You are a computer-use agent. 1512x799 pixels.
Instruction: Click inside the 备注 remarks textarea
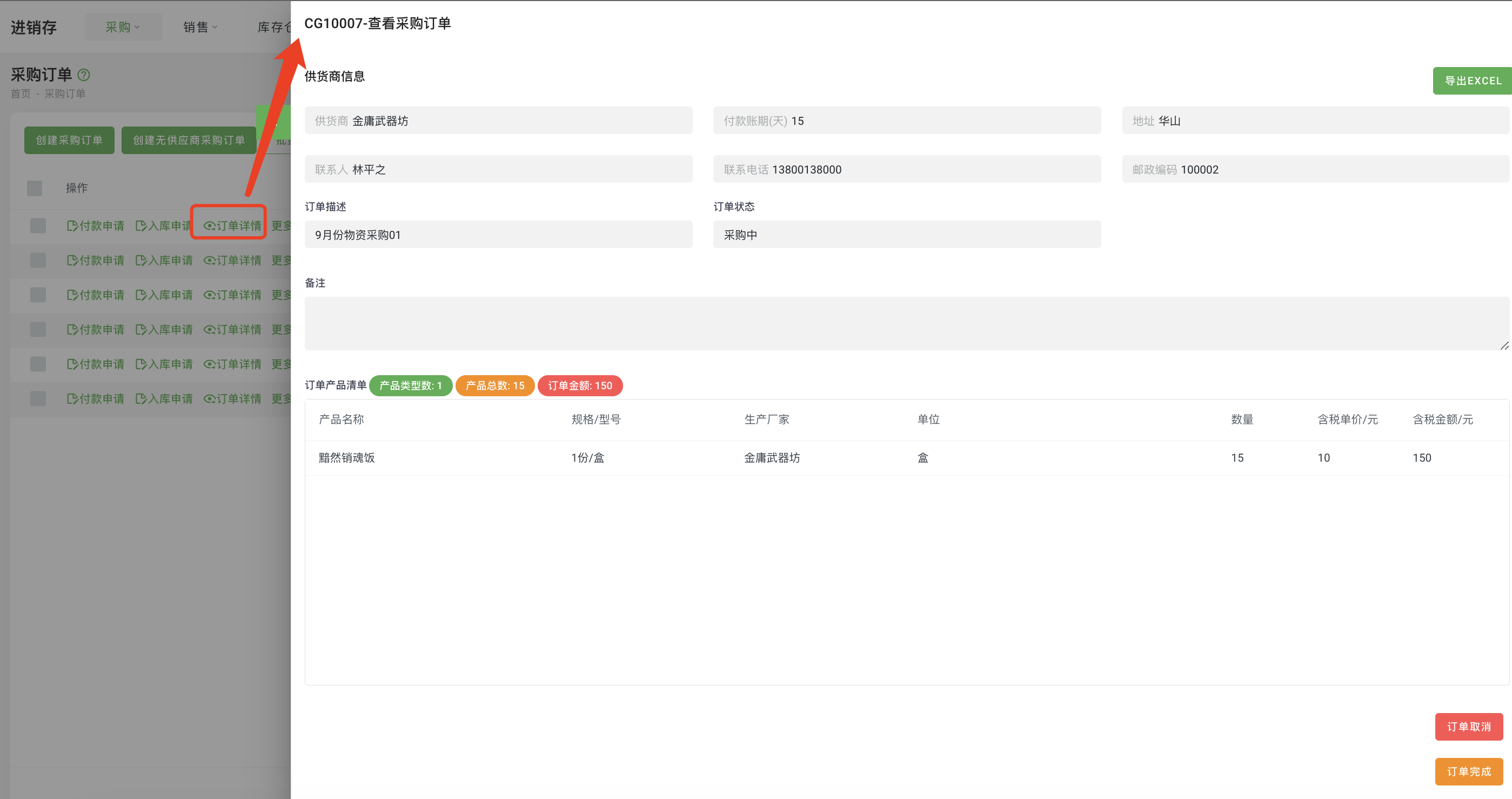click(904, 323)
